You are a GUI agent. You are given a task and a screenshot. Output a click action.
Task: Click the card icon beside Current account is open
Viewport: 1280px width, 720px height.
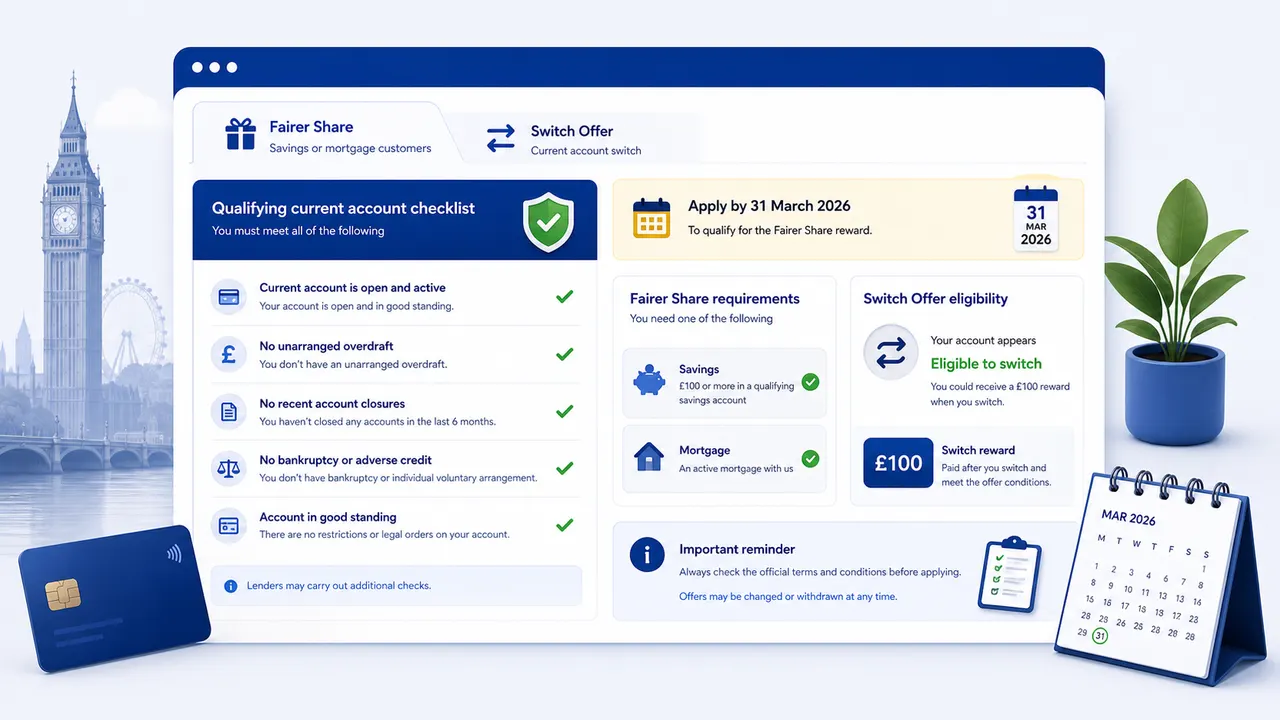click(x=229, y=296)
